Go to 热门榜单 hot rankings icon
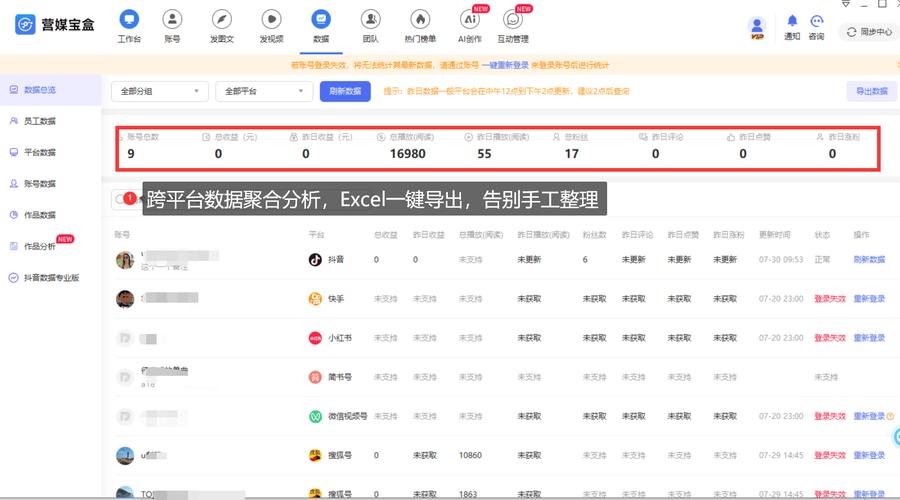 [420, 19]
